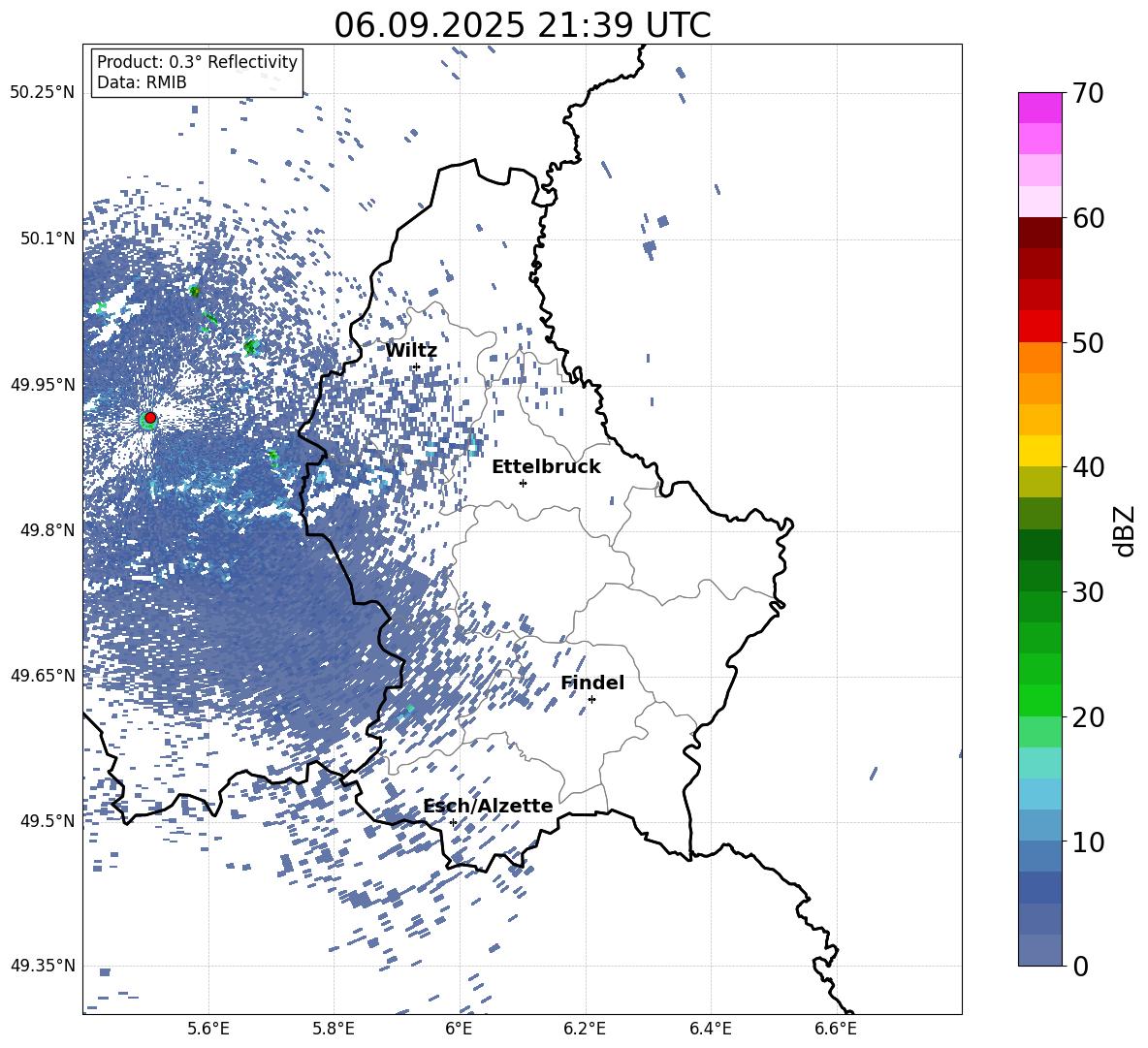Image resolution: width=1148 pixels, height=1048 pixels.
Task: Click the colorbar value 0
Action: click(1081, 966)
